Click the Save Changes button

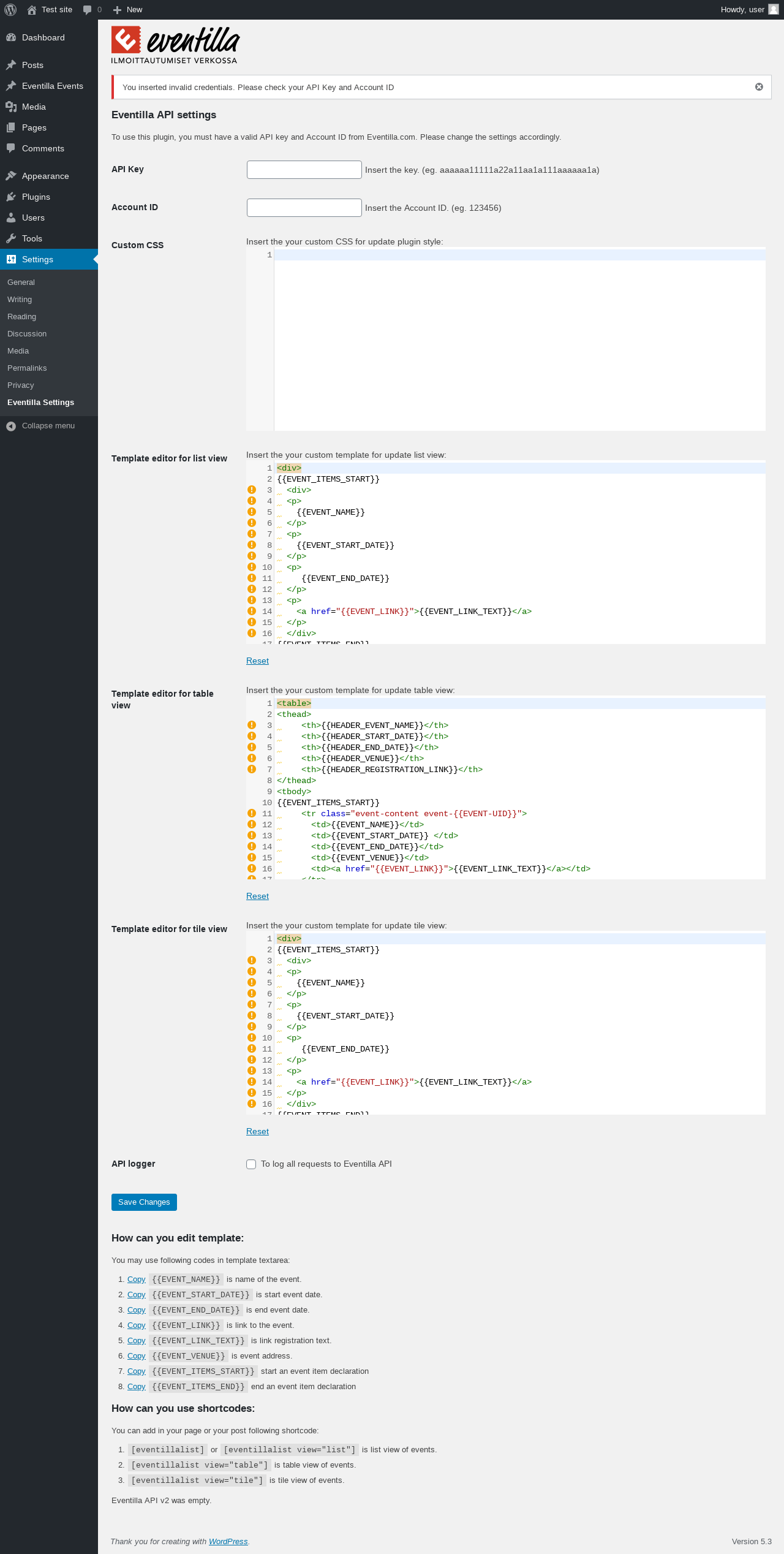click(144, 1202)
